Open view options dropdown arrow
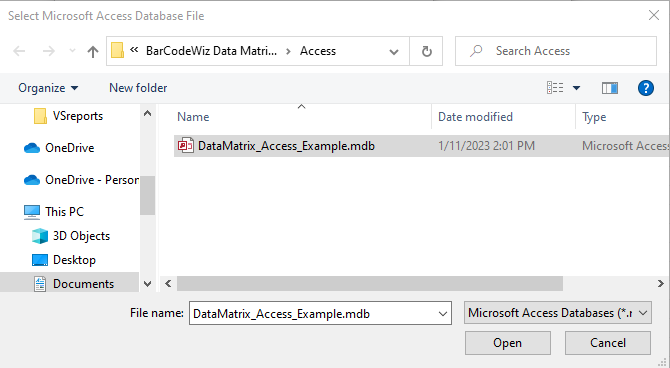Image resolution: width=670 pixels, height=368 pixels. (576, 88)
